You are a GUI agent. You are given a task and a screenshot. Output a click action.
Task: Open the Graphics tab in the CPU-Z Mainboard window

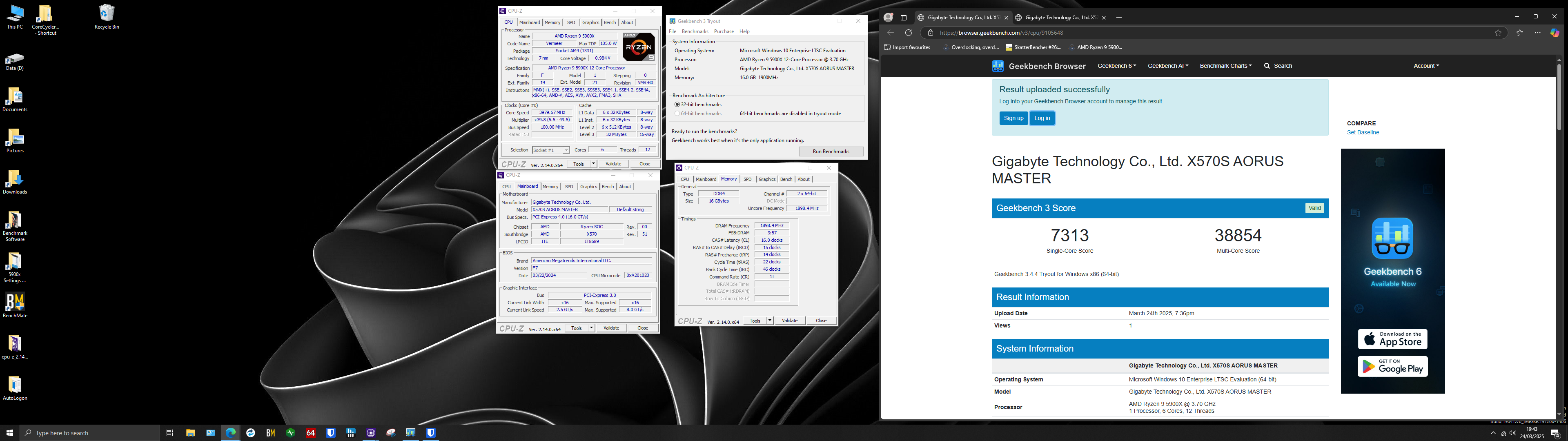[588, 187]
